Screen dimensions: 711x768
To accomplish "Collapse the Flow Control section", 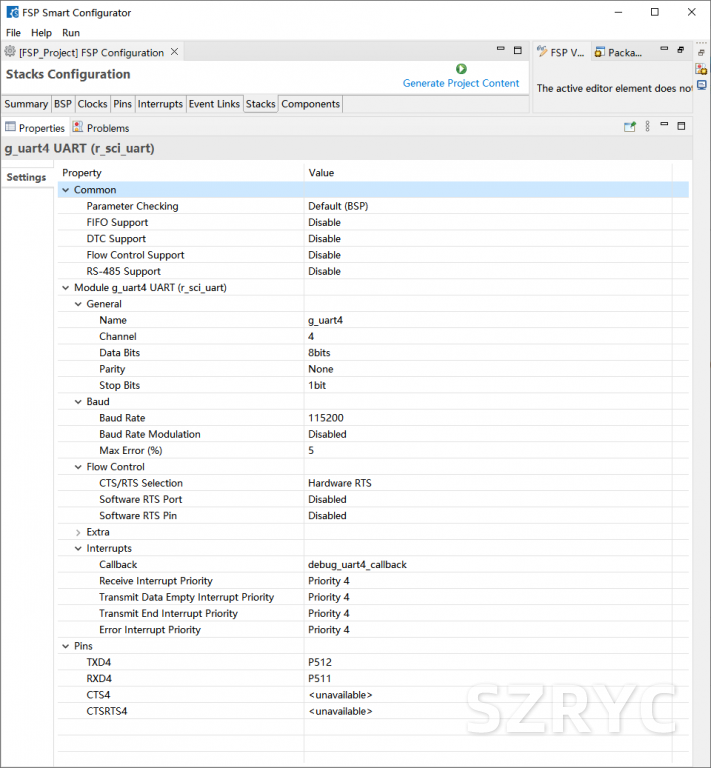I will (x=79, y=467).
